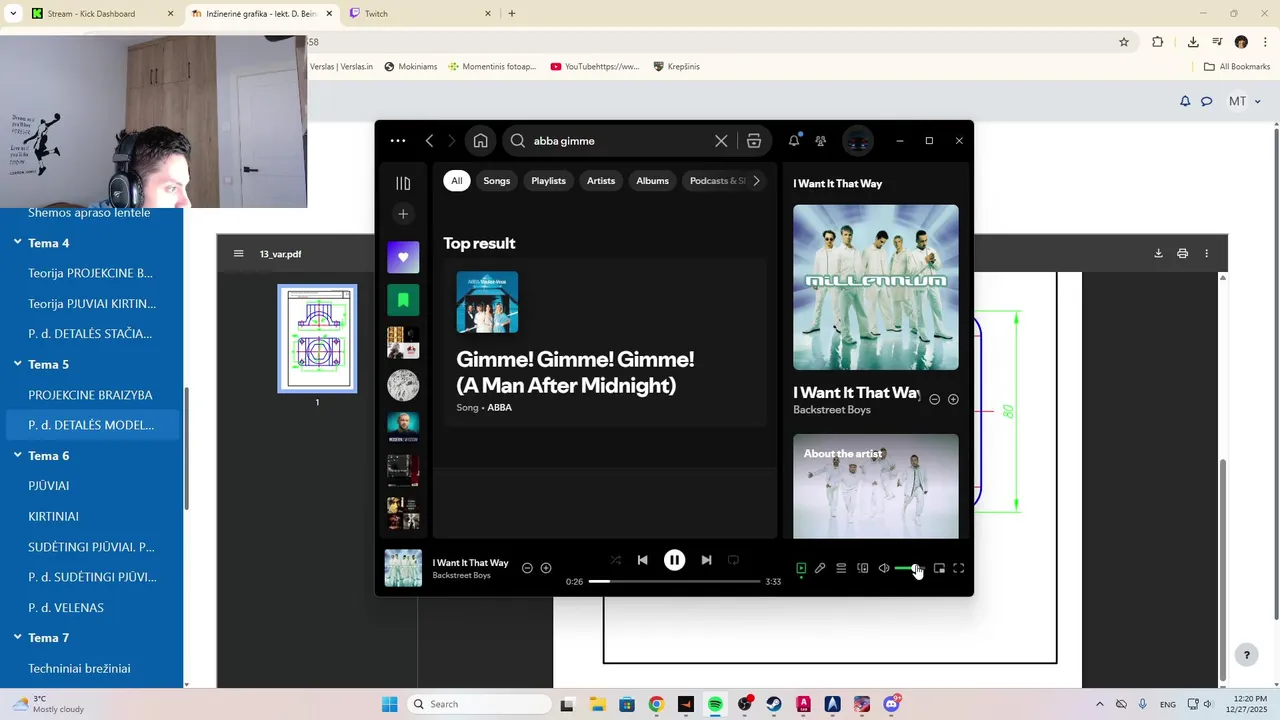This screenshot has width=1280, height=720.
Task: Toggle Now Playing view button
Action: click(801, 568)
